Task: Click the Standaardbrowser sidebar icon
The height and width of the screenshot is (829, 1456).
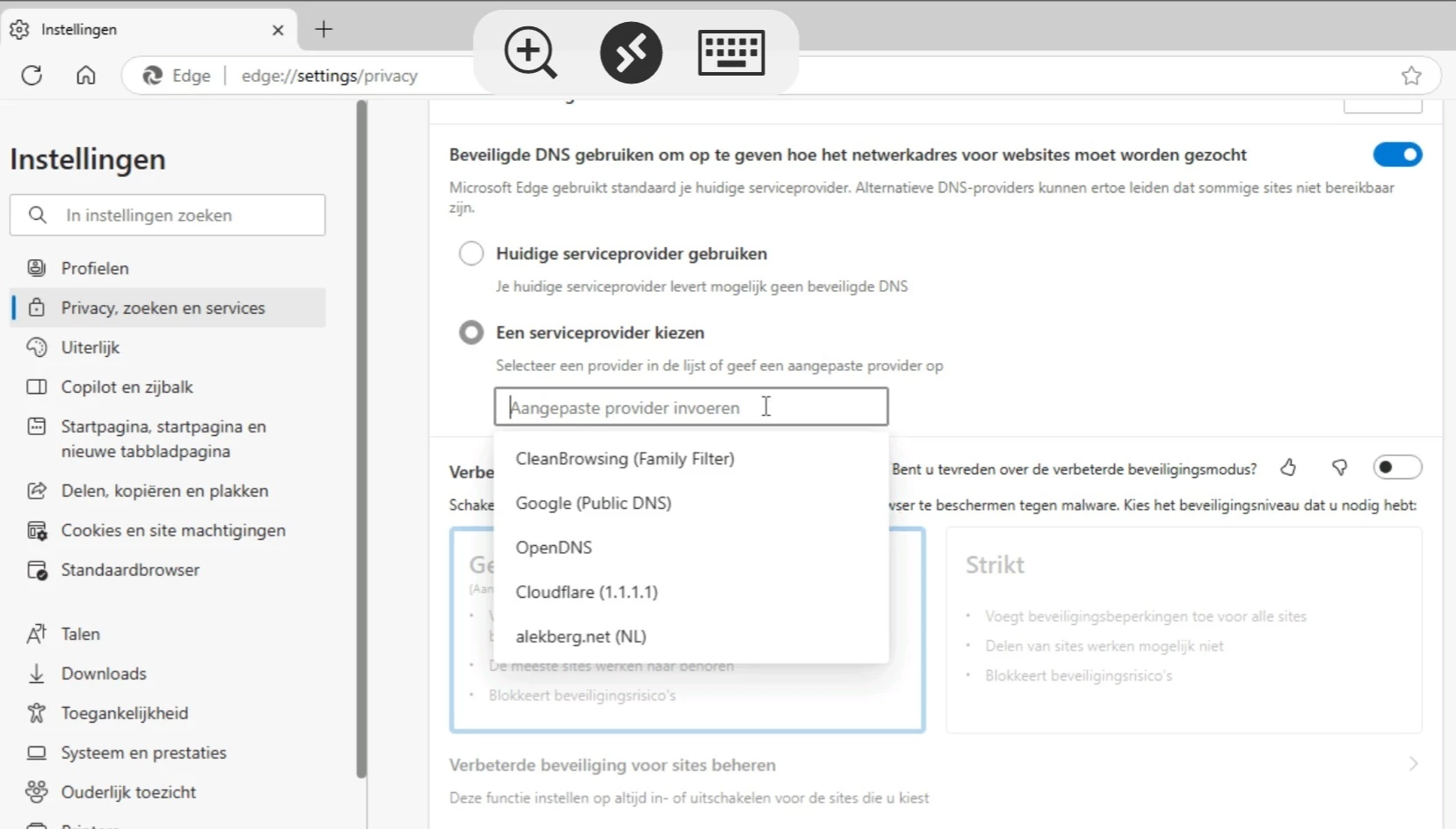Action: coord(36,570)
